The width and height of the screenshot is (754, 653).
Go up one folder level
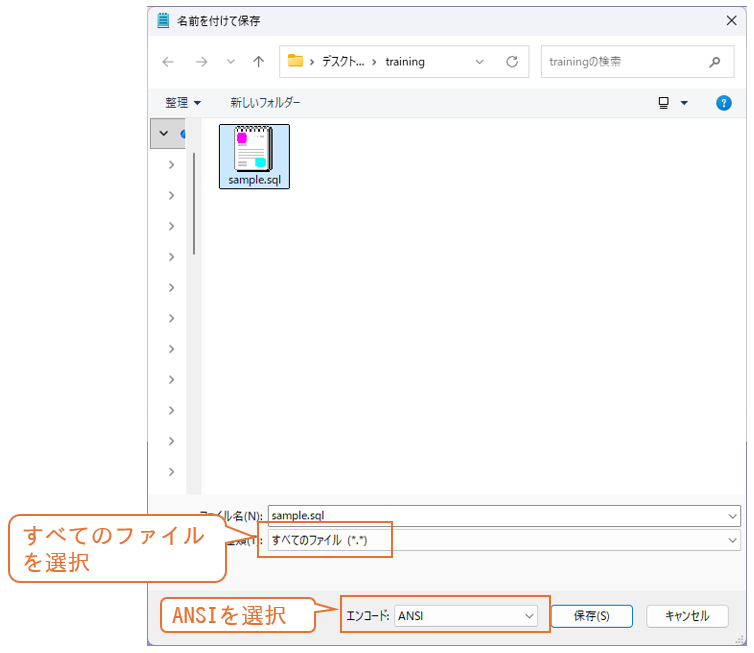coord(259,62)
